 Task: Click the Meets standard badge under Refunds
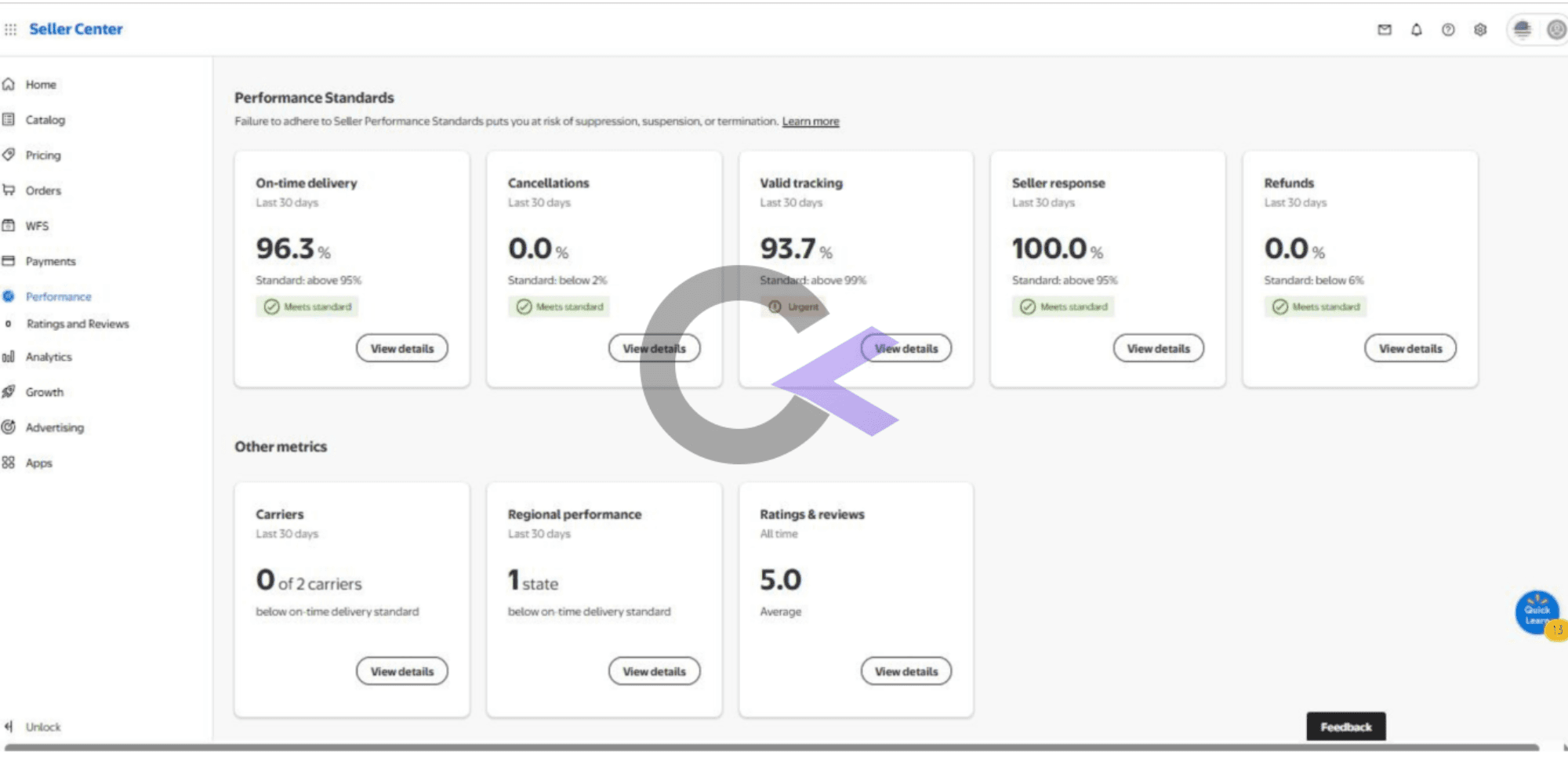click(x=1316, y=307)
